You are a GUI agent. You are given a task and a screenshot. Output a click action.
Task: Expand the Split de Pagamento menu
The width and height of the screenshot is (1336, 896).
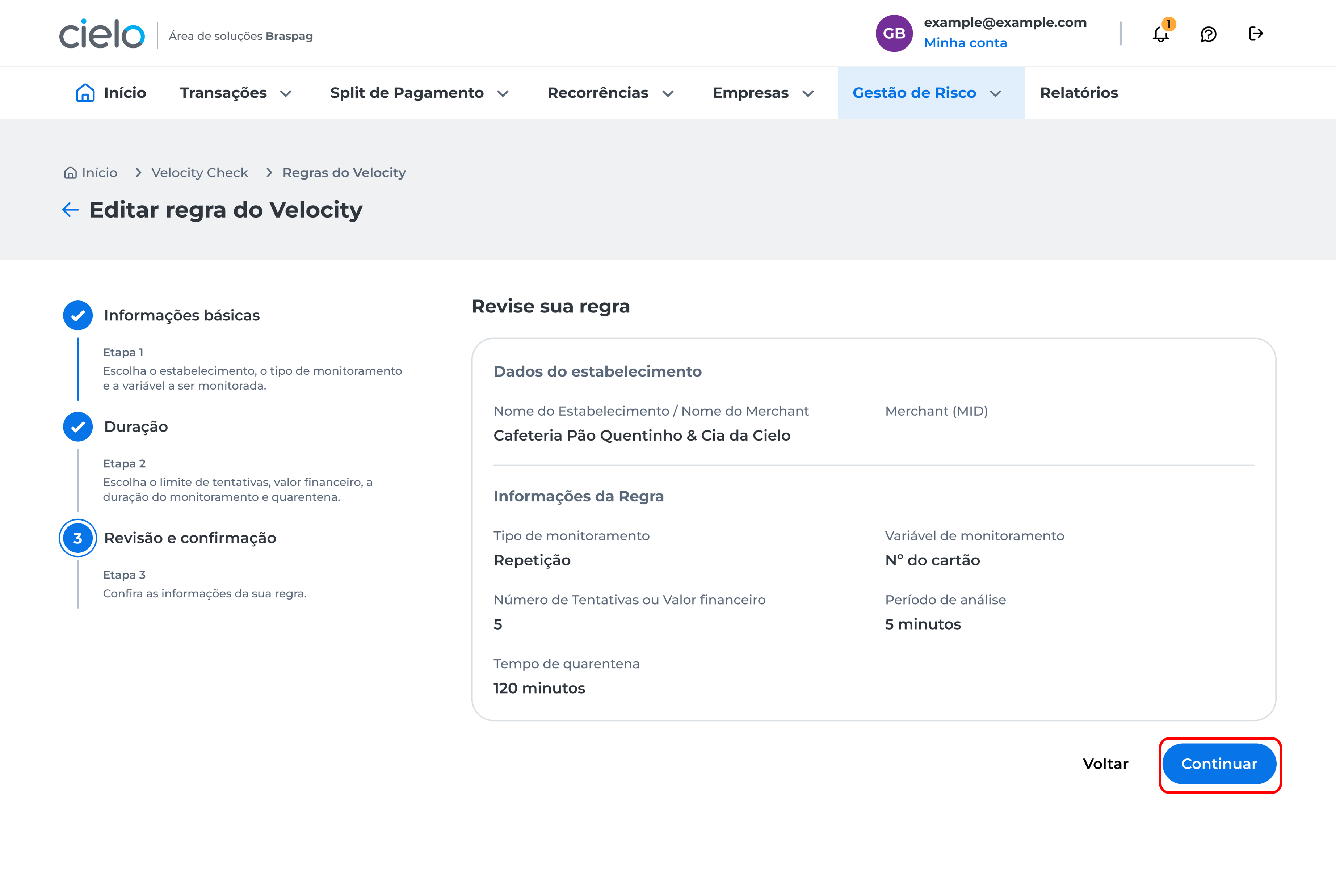tap(419, 93)
